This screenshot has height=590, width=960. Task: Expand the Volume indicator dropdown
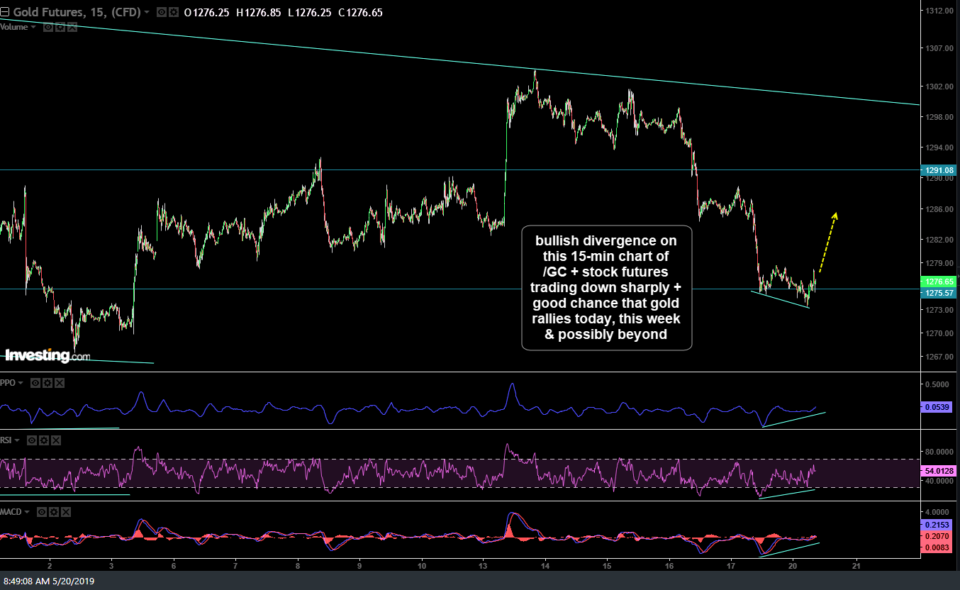(x=33, y=27)
